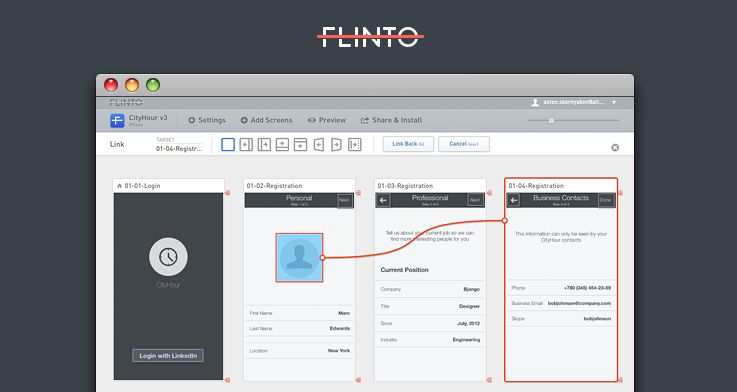The image size is (737, 392).
Task: Click the Title row showing Designer
Action: coord(430,306)
